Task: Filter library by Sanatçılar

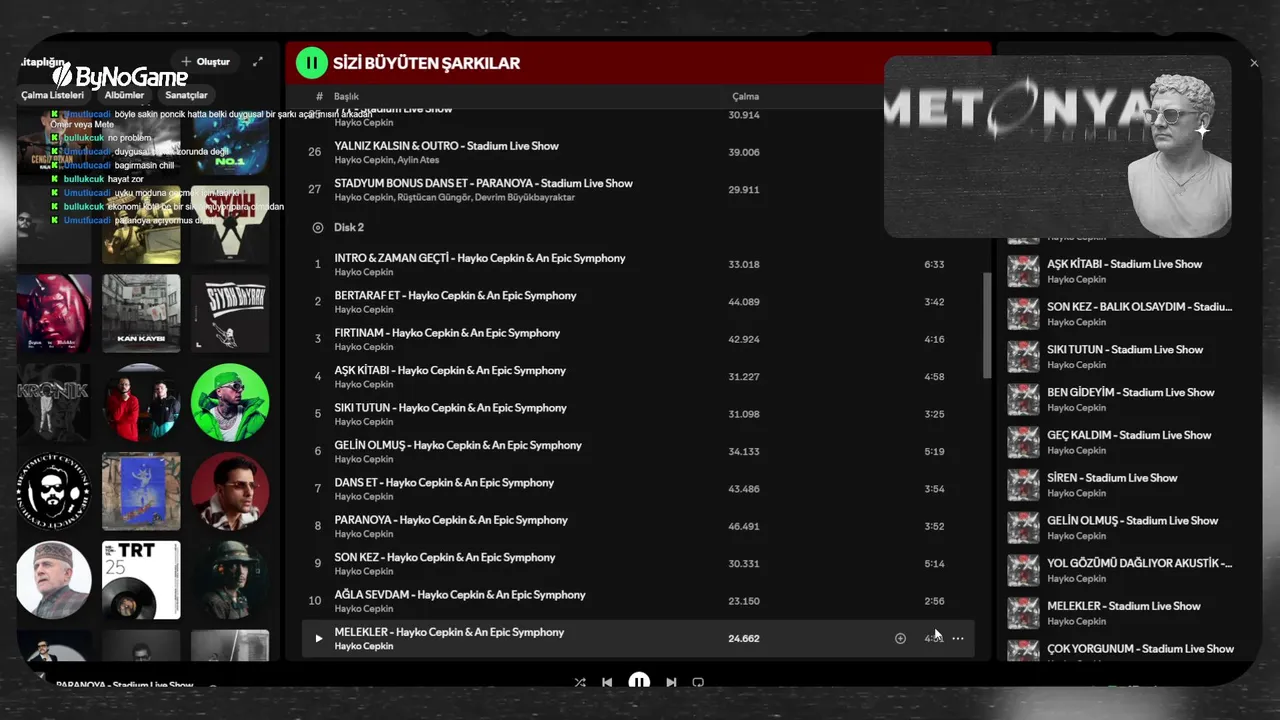Action: click(186, 95)
